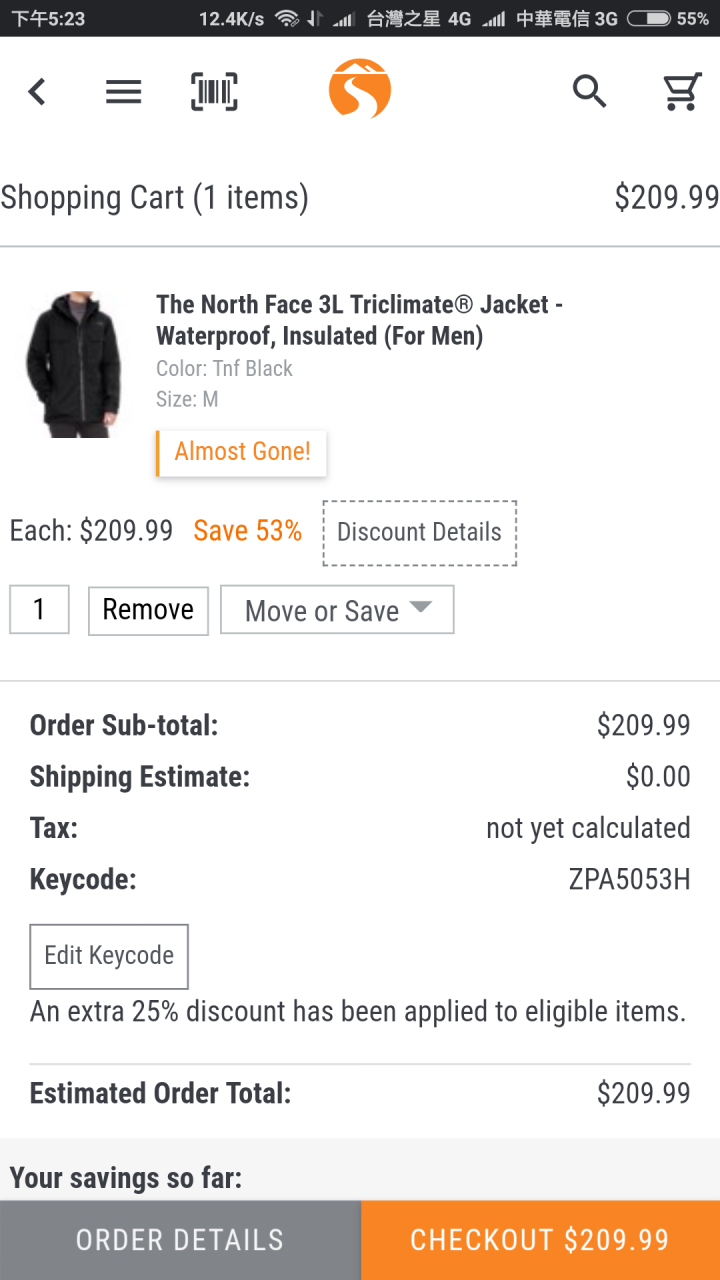
Task: Tap the orange Sierra logo
Action: 360,89
